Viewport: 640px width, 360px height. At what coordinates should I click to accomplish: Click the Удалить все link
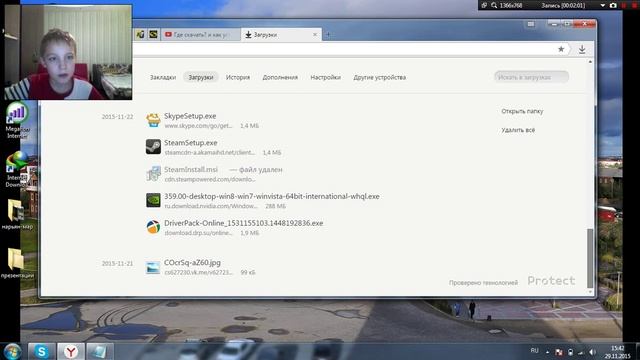[x=518, y=130]
